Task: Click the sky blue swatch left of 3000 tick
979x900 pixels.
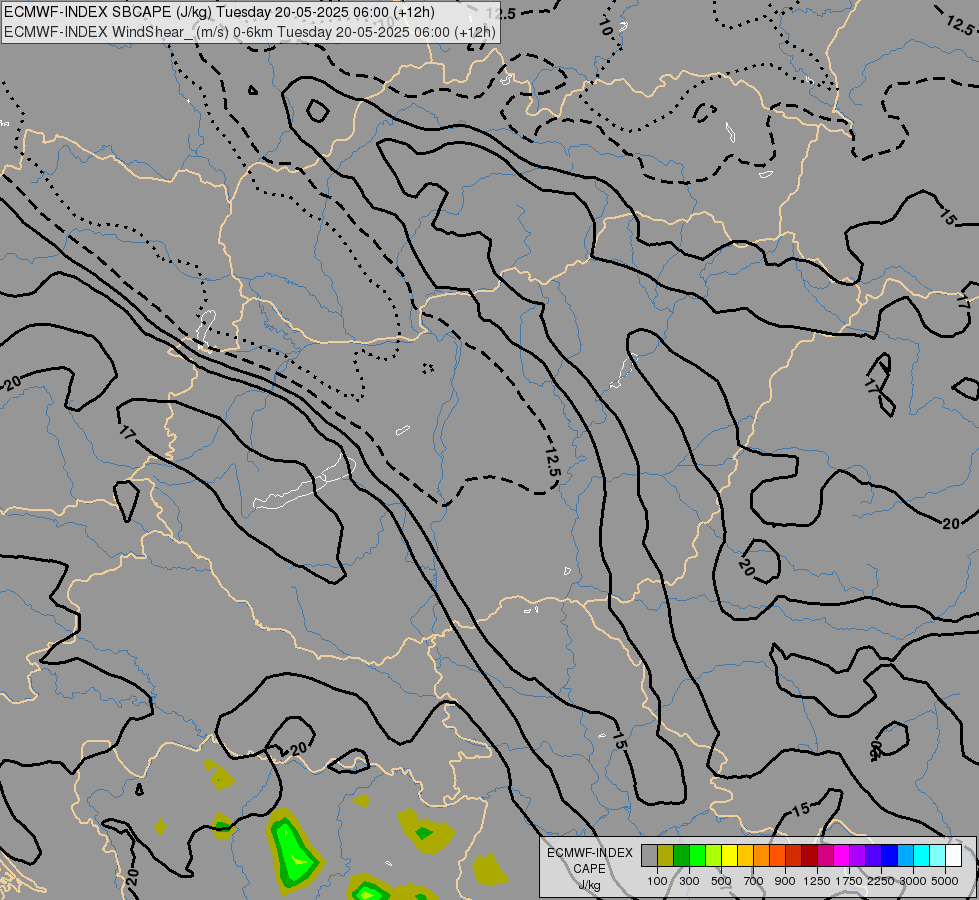Action: point(905,856)
